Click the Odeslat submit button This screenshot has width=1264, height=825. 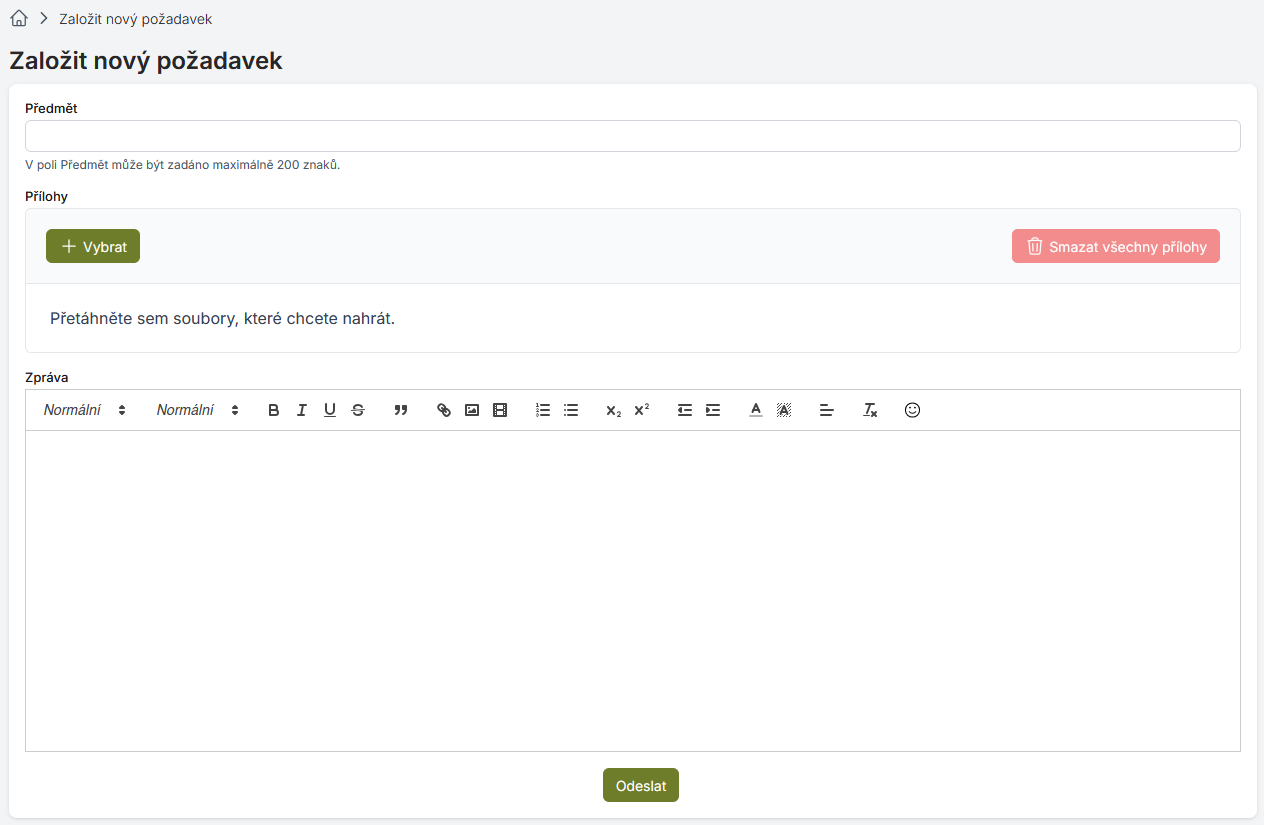(x=641, y=785)
